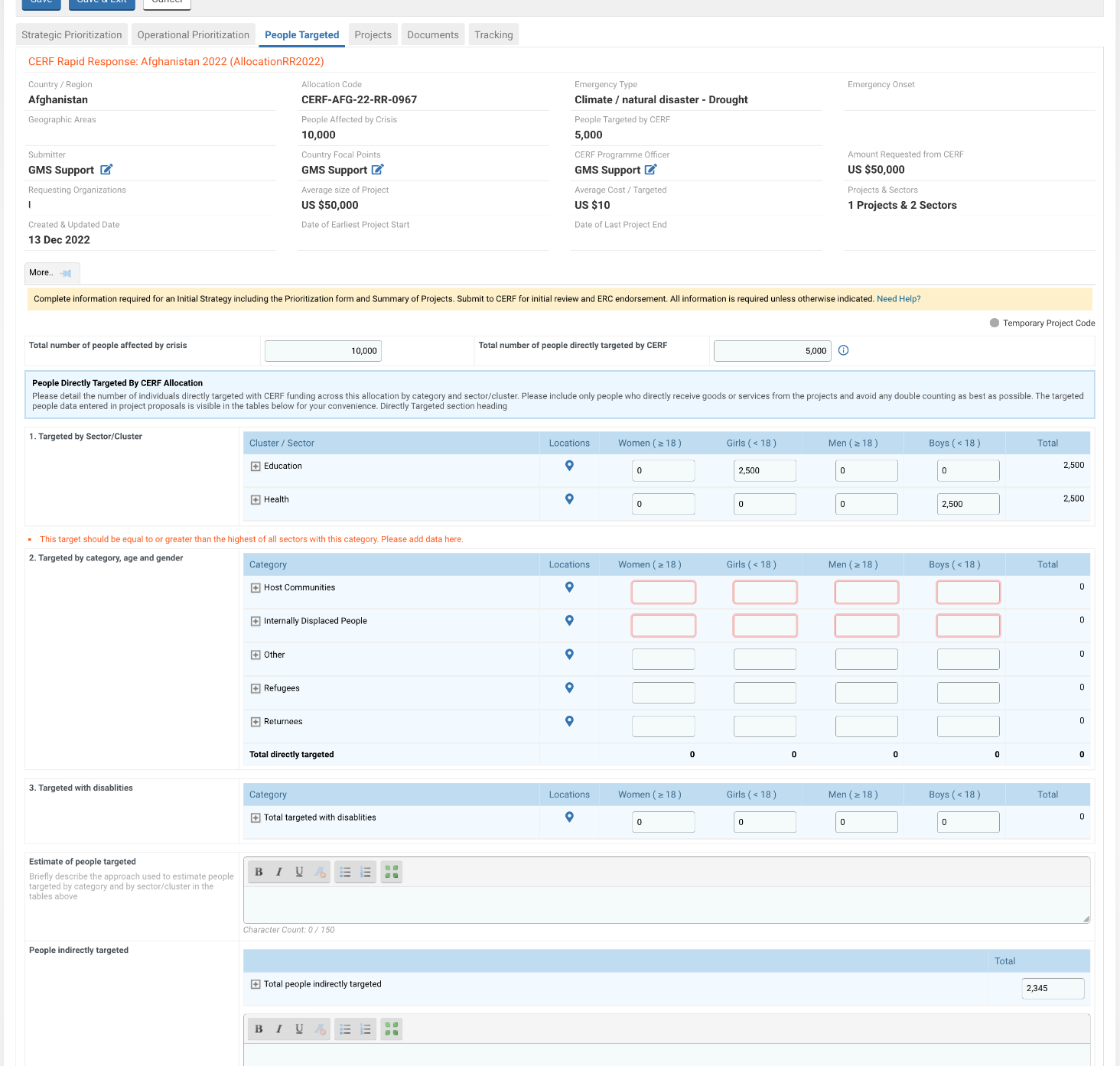This screenshot has width=1120, height=1066.
Task: Expand the Health sector row
Action: [x=256, y=500]
